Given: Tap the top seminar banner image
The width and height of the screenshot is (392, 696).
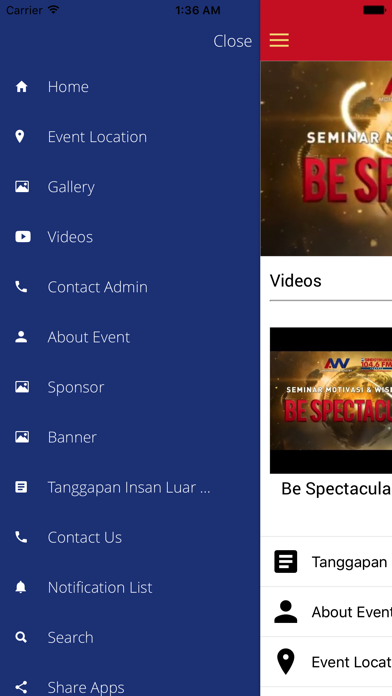Looking at the screenshot, I should [x=326, y=158].
